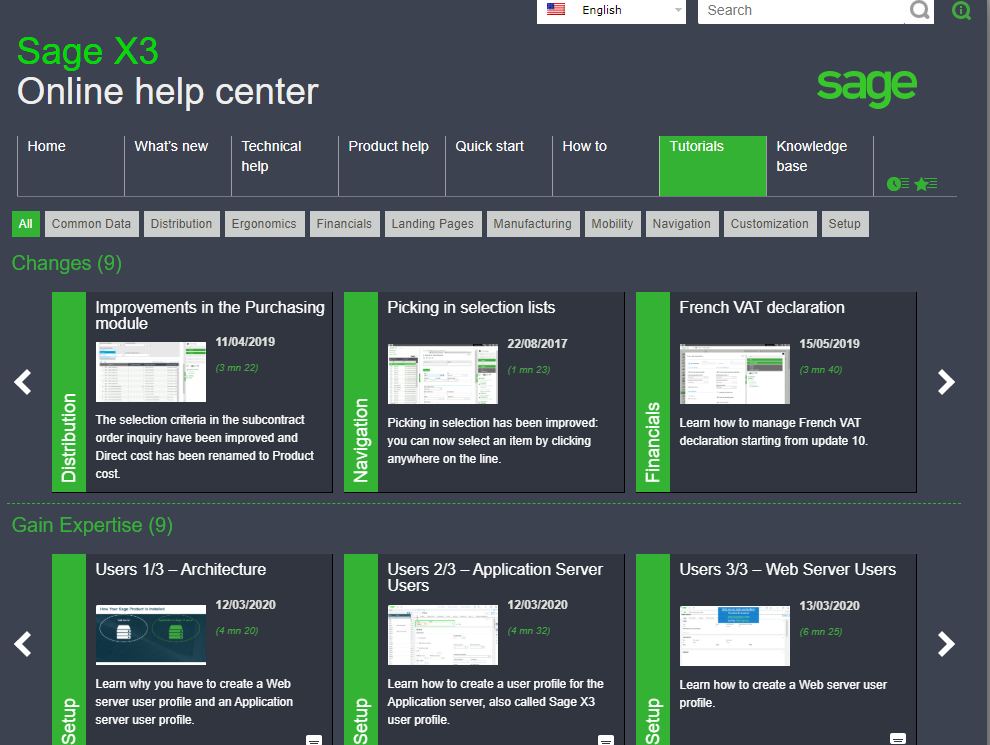Click transcript icon on Users 2/3 card
Screen dimensions: 990x745
point(605,740)
